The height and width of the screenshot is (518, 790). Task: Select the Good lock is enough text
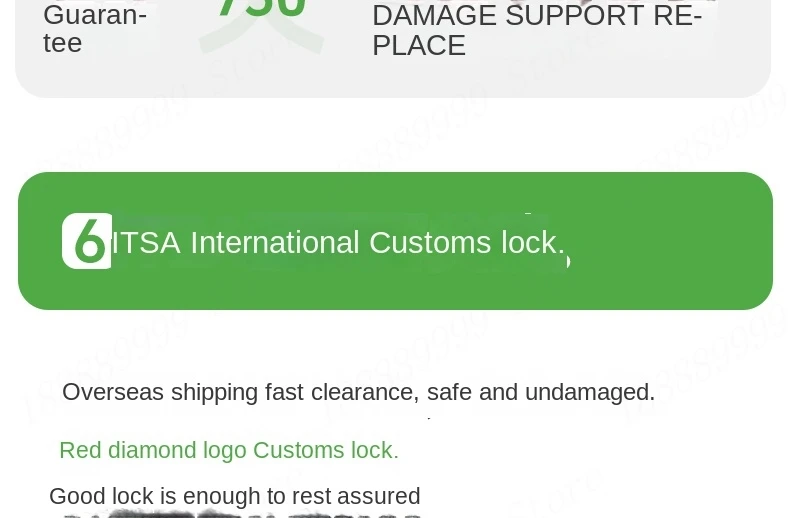(235, 496)
